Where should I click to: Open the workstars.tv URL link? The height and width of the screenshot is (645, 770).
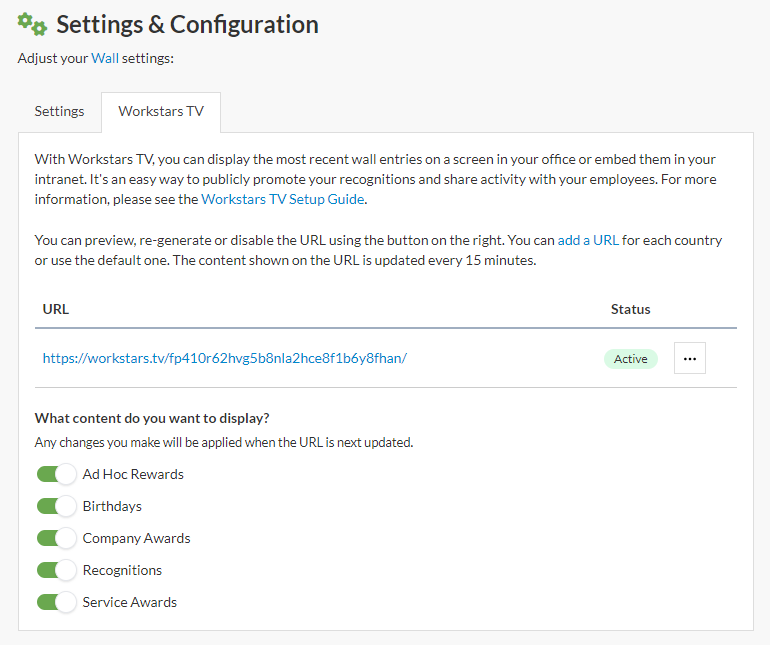(224, 358)
